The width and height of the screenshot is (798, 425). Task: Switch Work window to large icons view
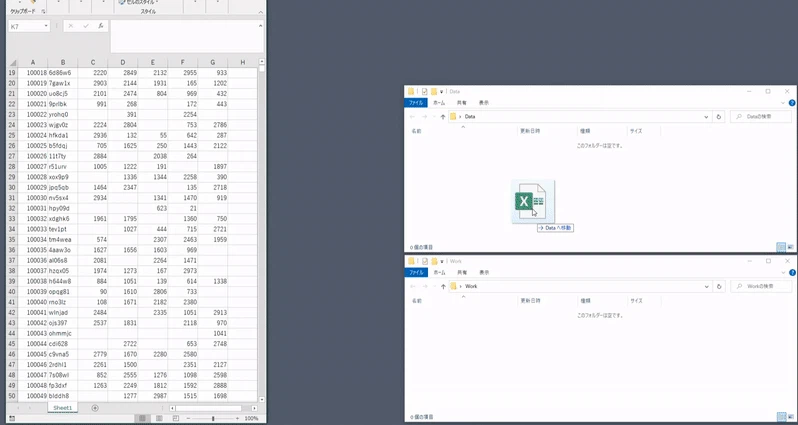790,417
